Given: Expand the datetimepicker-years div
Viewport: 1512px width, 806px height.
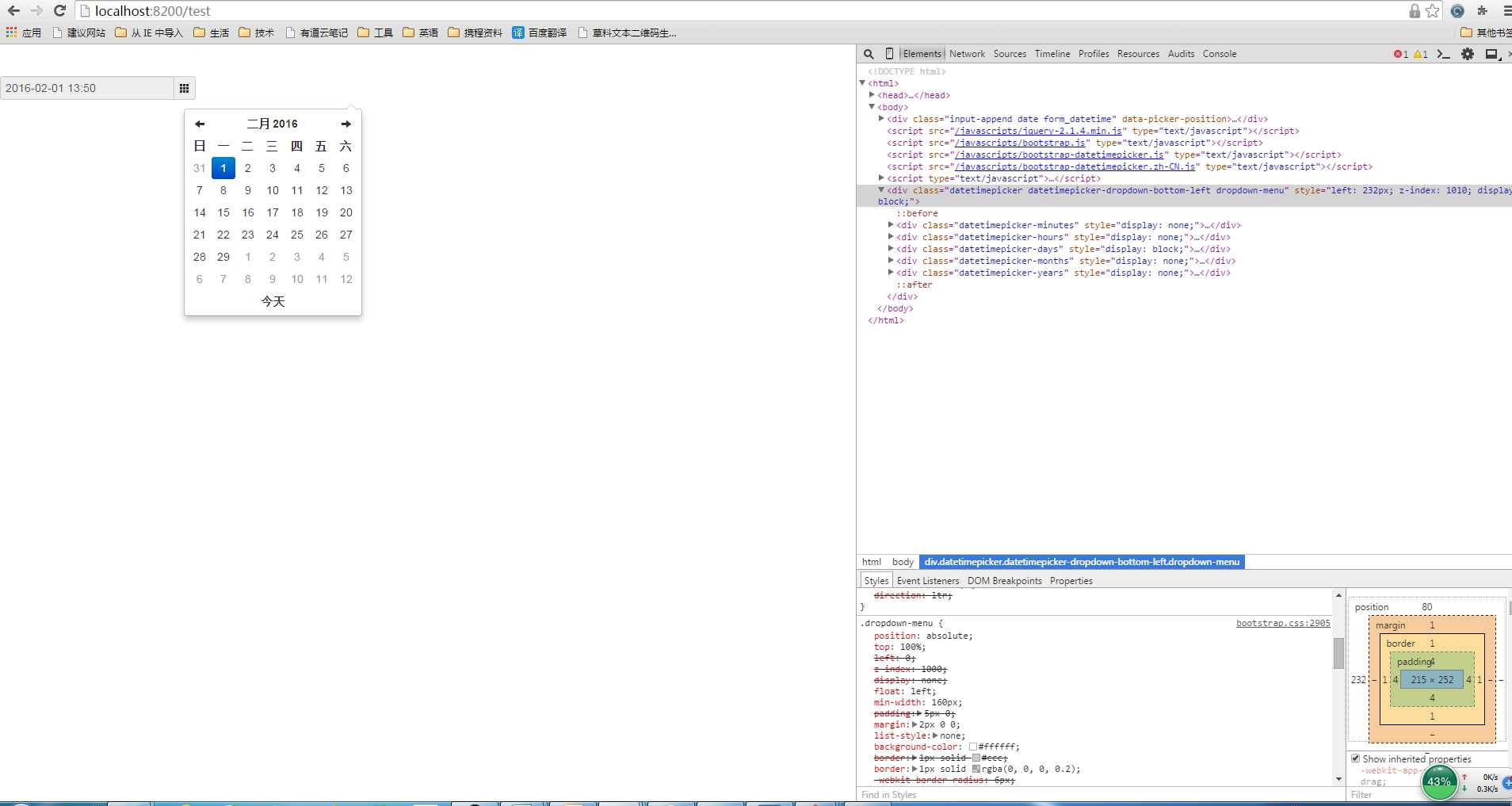Looking at the screenshot, I should 891,272.
